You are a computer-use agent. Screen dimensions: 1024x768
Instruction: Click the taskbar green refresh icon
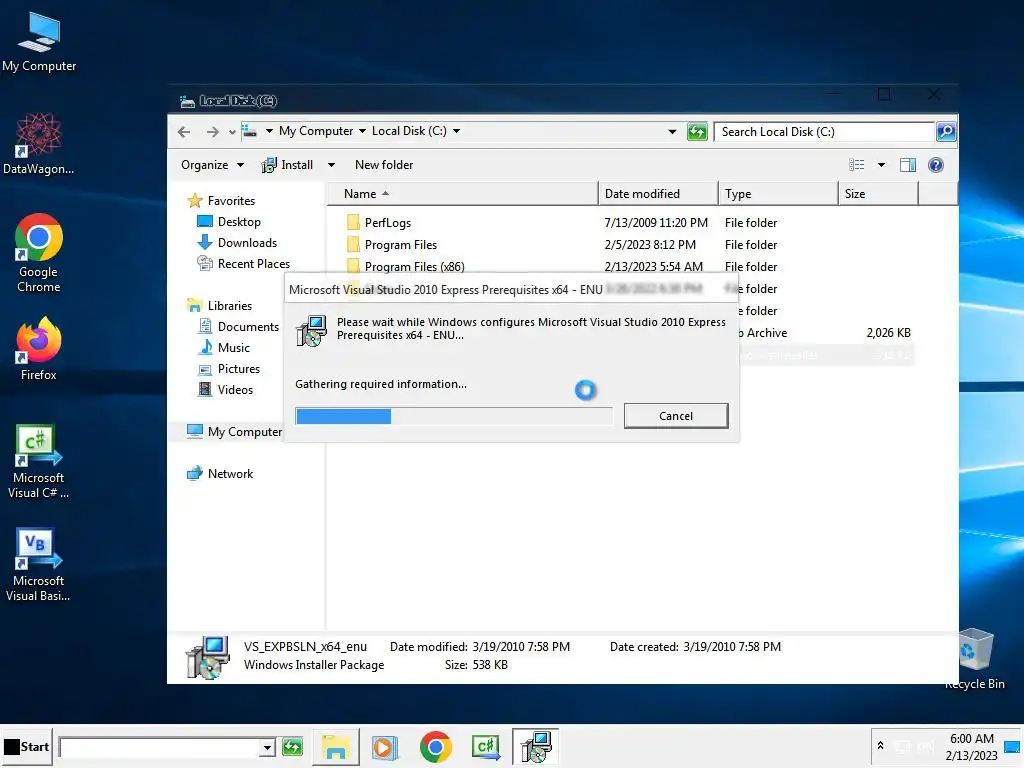coord(292,746)
